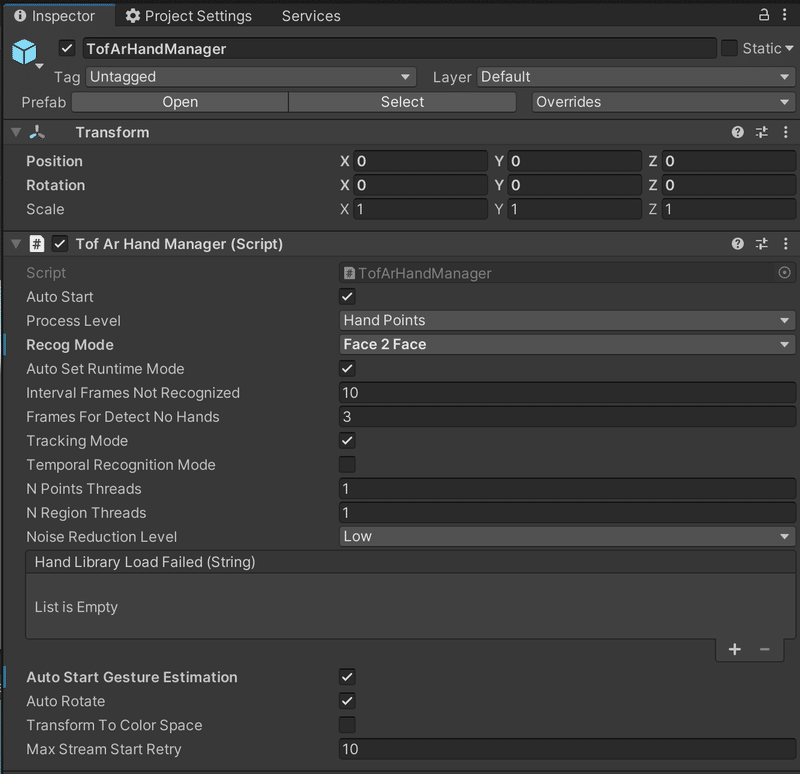The height and width of the screenshot is (774, 800).
Task: Open the Transform component kebab menu
Action: (786, 133)
